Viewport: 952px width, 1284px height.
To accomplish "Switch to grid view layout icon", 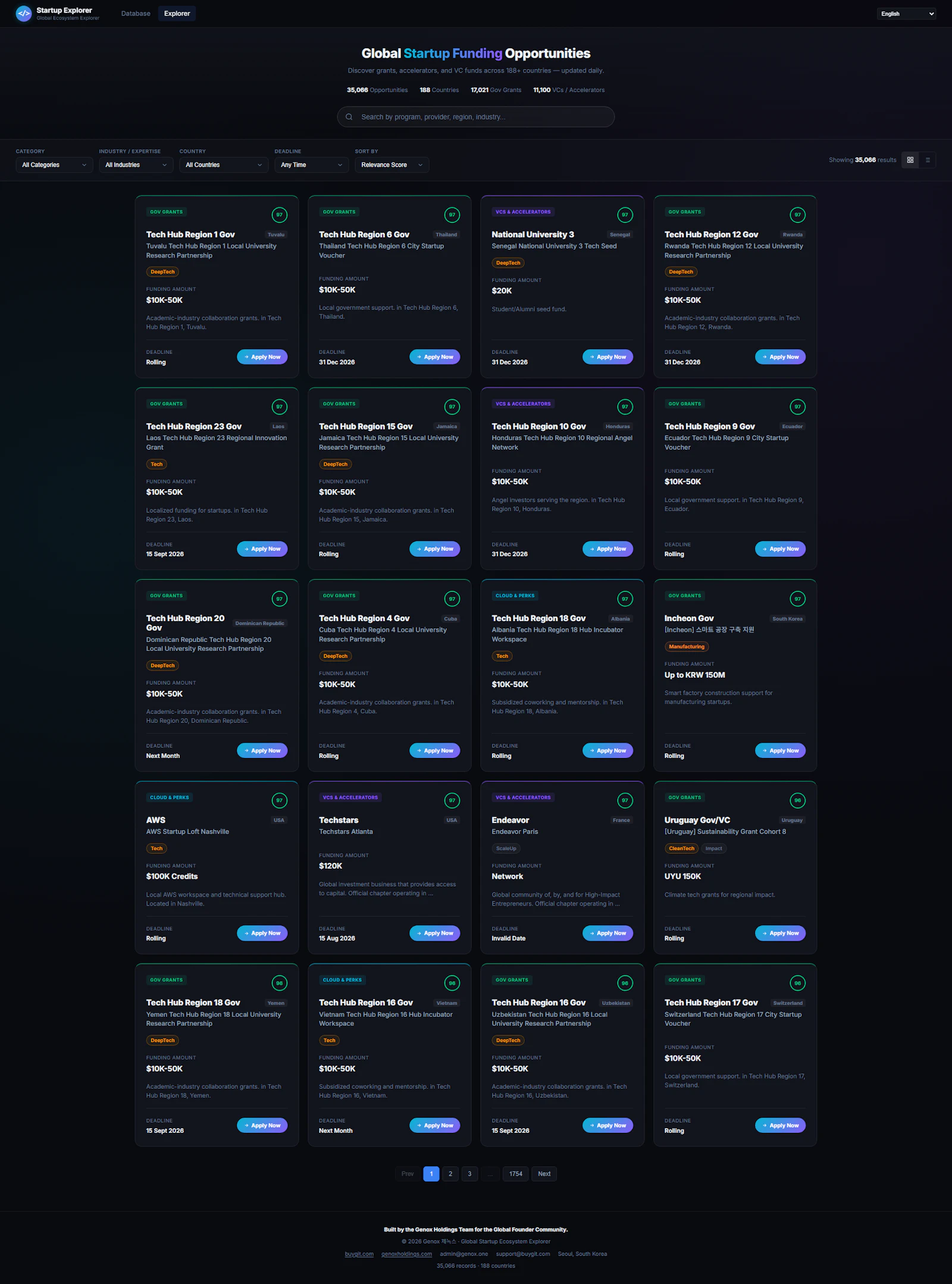I will [910, 160].
